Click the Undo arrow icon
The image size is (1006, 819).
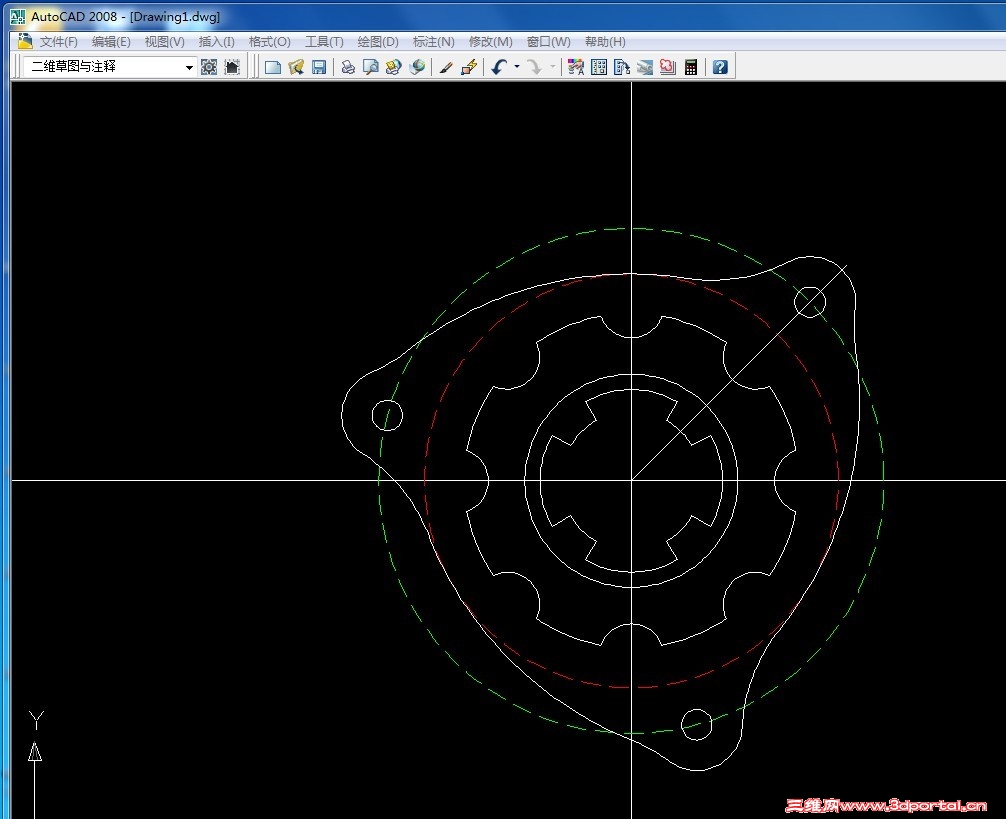tap(499, 67)
